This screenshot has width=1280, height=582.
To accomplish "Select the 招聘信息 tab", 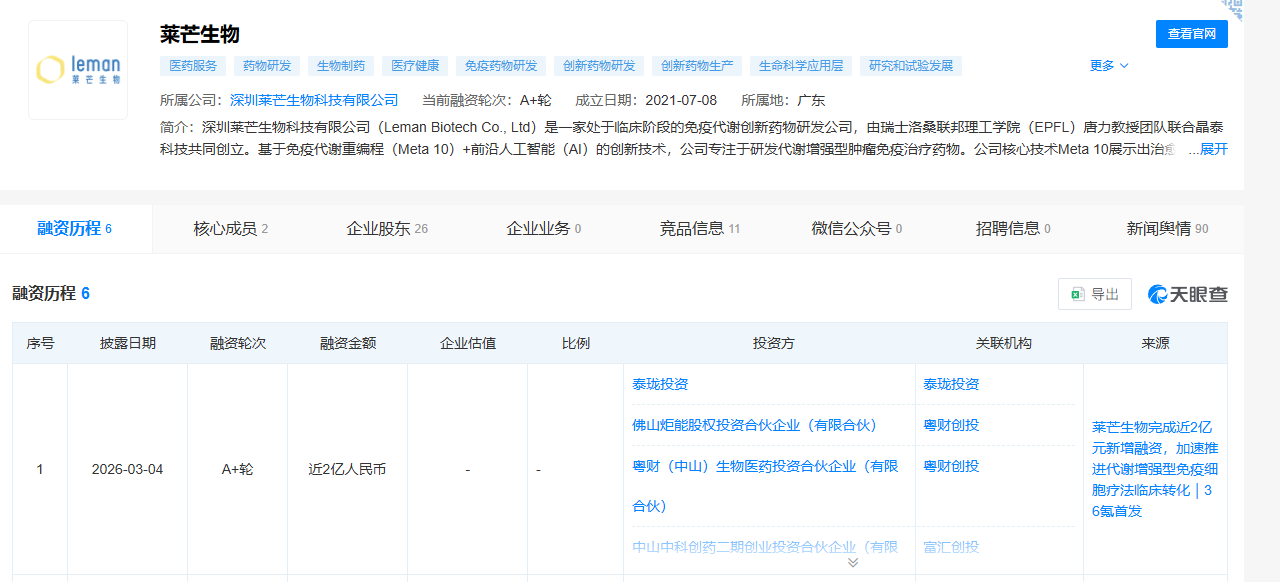I will (x=1012, y=229).
